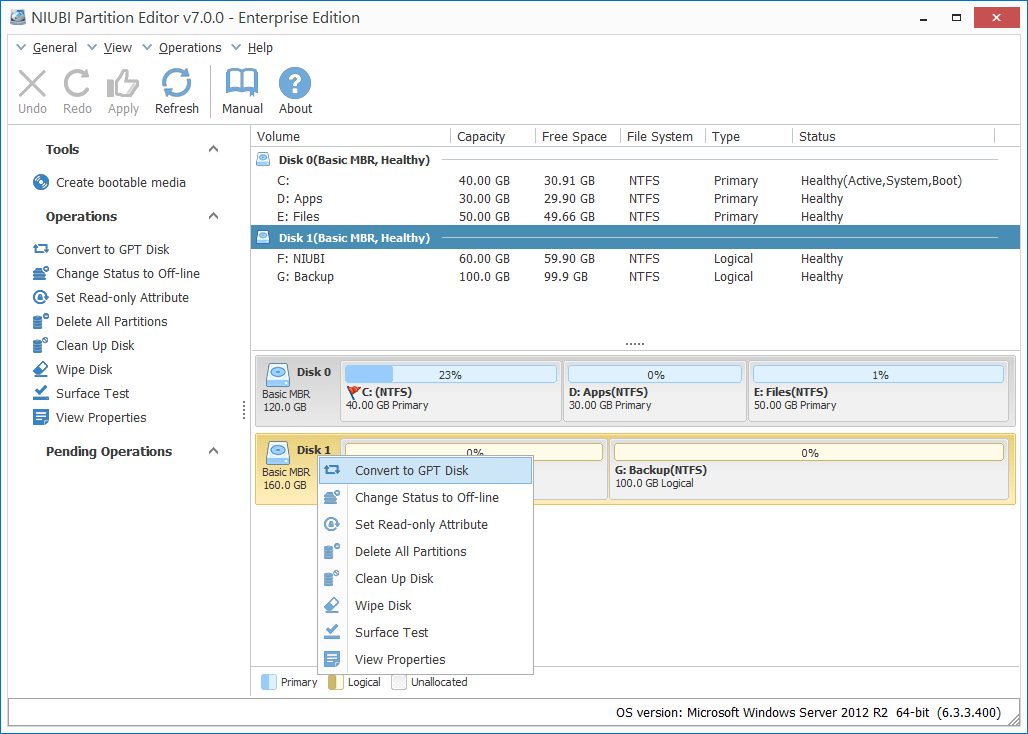Screen dimensions: 1028x734
Task: Click Set Read-only Attribute icon in context menu
Action: (332, 524)
